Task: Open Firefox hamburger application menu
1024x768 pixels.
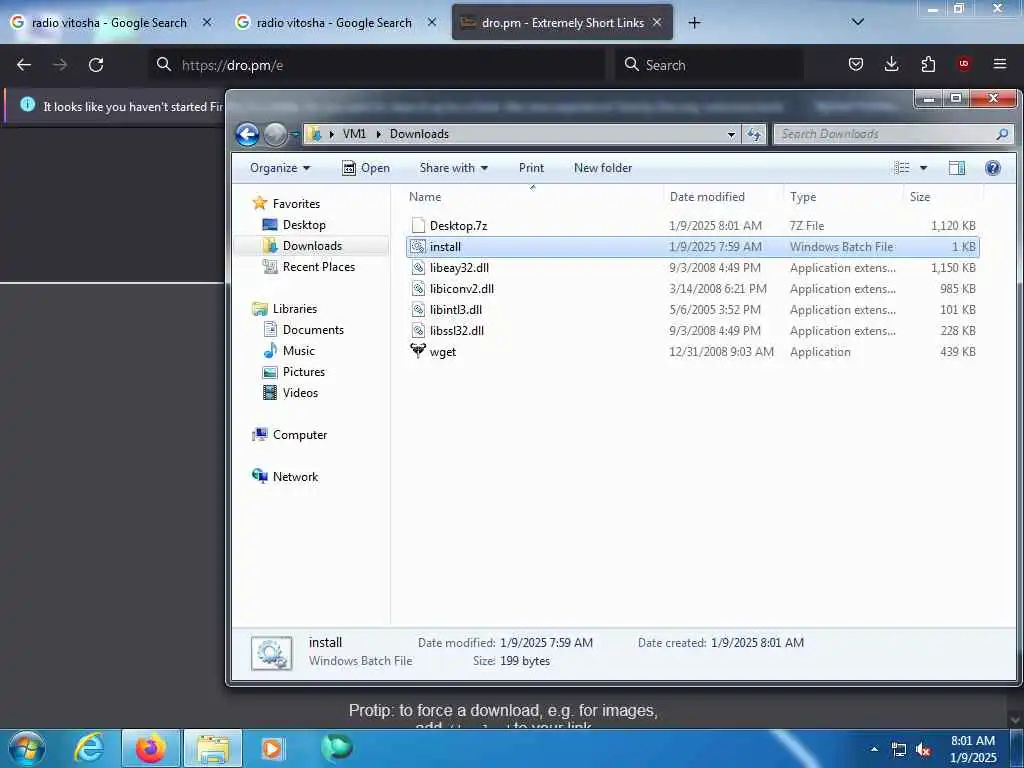Action: click(1000, 64)
